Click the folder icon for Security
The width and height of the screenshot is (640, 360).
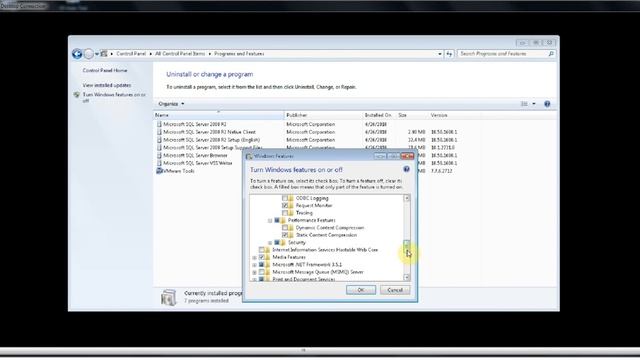point(283,242)
